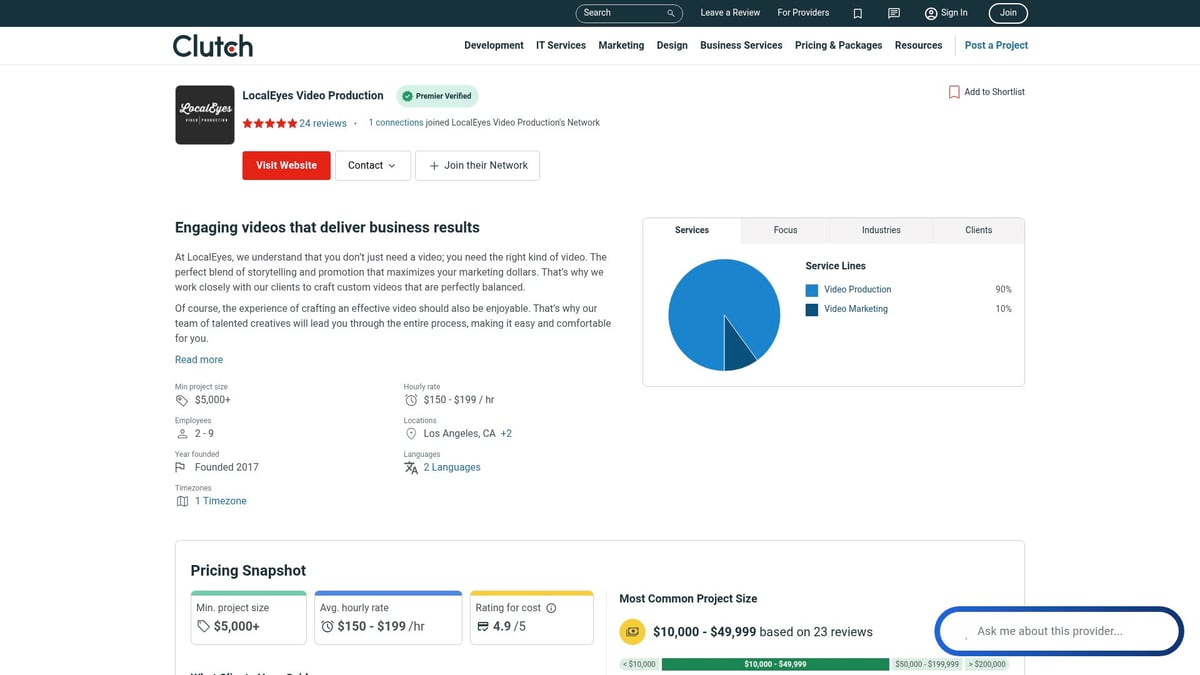Click the Video Production blue color swatch
1200x675 pixels.
coord(812,290)
